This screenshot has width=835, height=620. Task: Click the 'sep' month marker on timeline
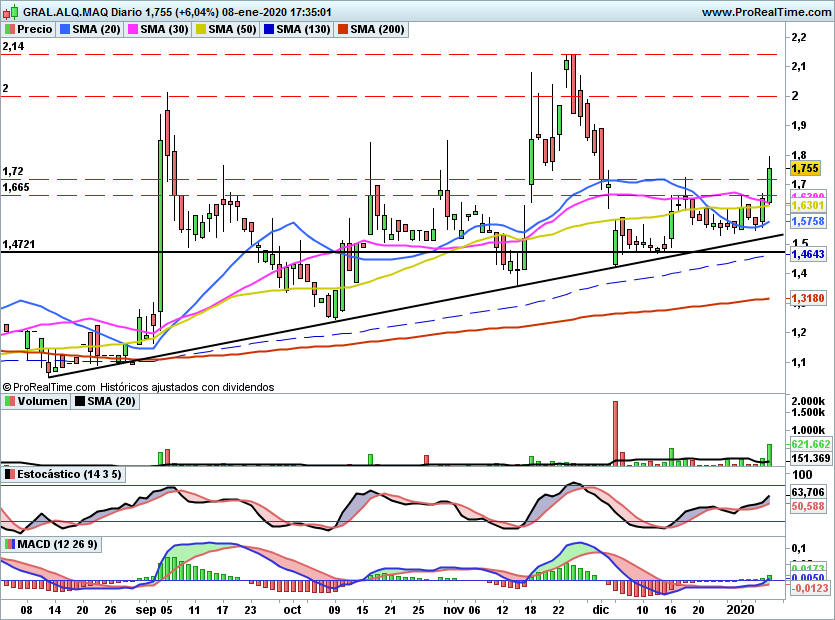coord(146,607)
